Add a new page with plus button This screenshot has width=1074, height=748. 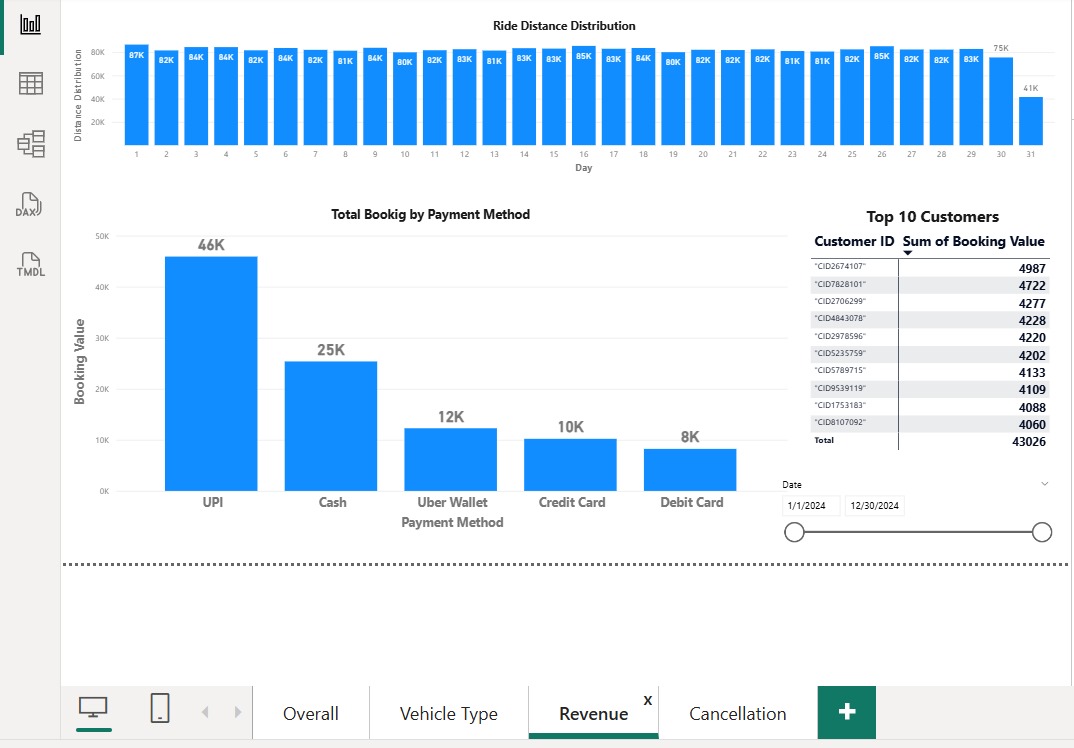click(x=847, y=712)
